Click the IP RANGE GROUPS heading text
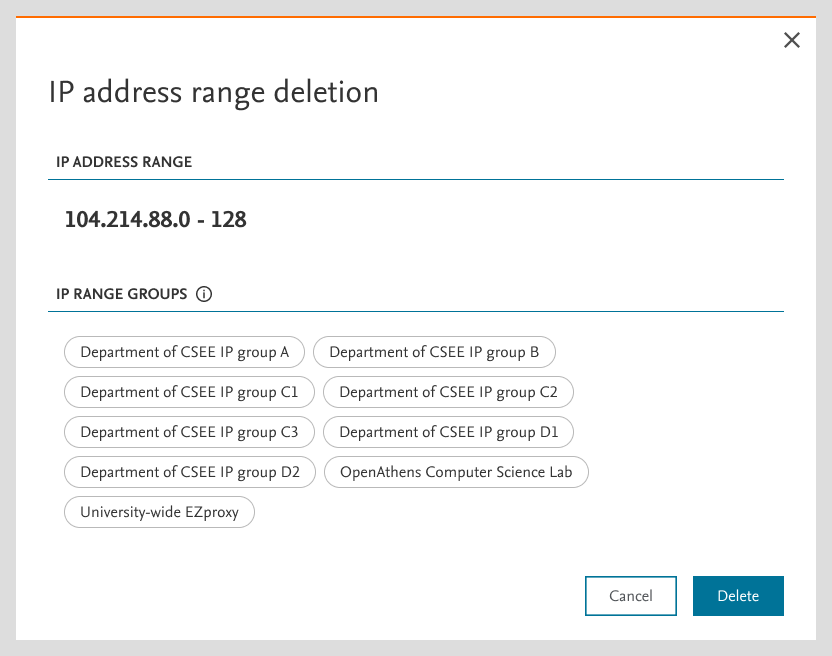 122,294
